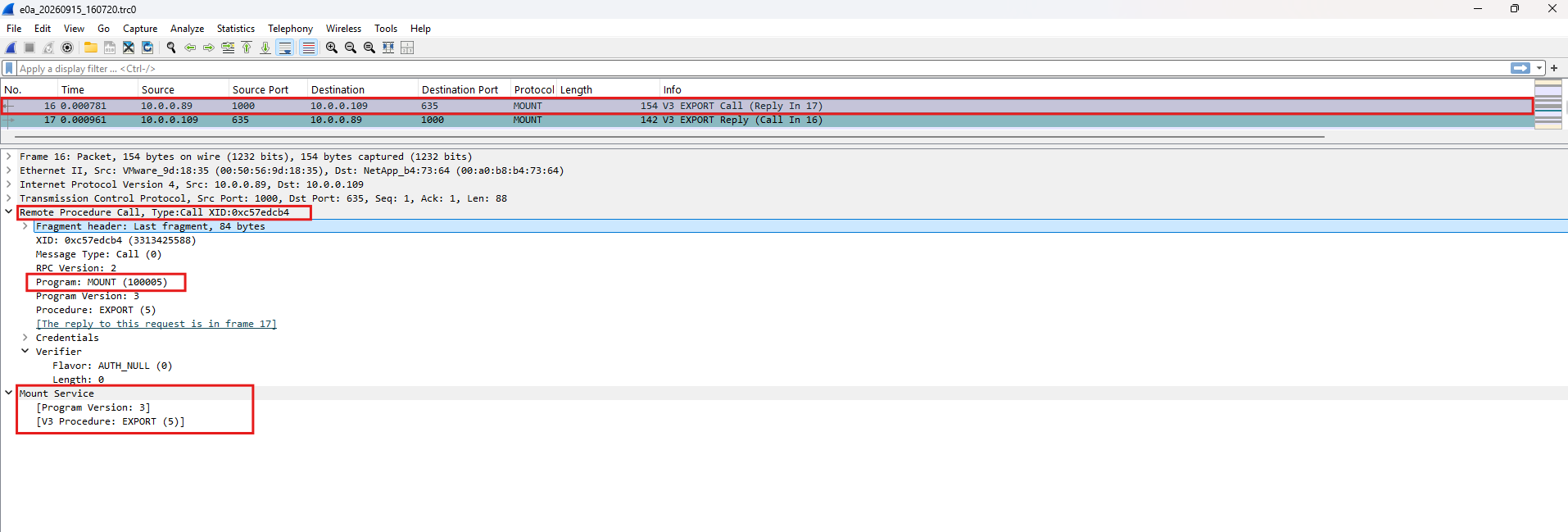Click the Find packet magnifier icon
1568x532 pixels.
[x=171, y=48]
